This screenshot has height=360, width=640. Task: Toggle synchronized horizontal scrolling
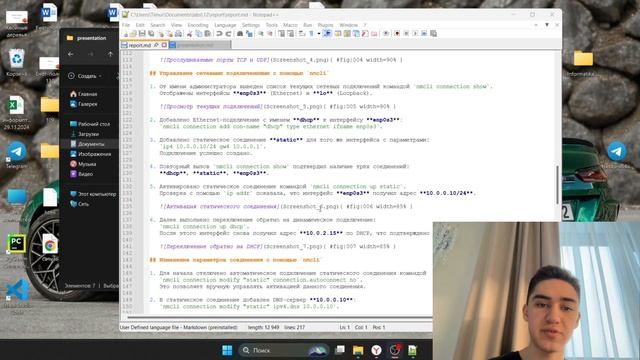point(291,33)
